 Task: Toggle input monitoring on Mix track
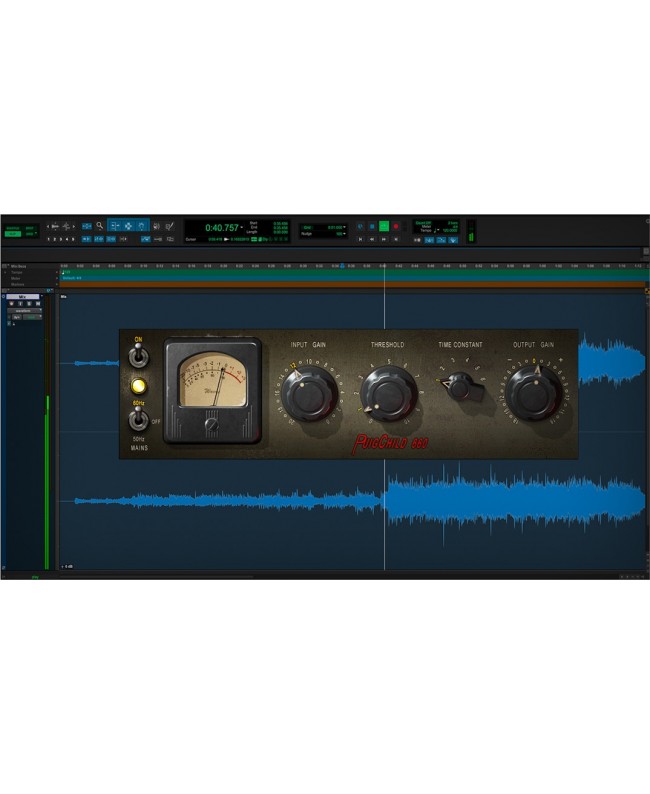(20, 304)
